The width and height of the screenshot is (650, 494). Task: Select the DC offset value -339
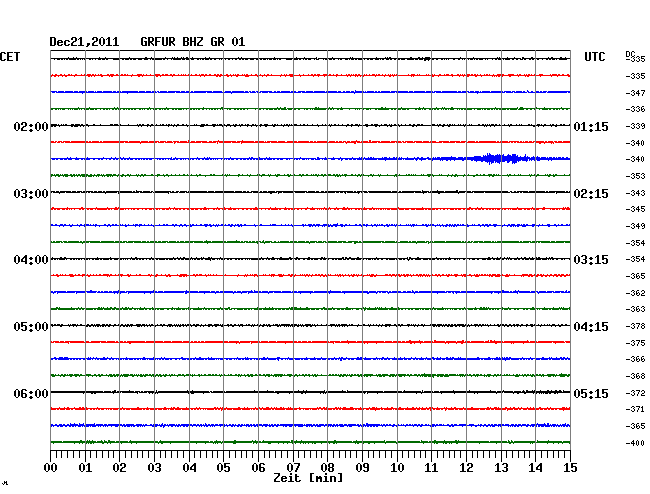(x=635, y=126)
